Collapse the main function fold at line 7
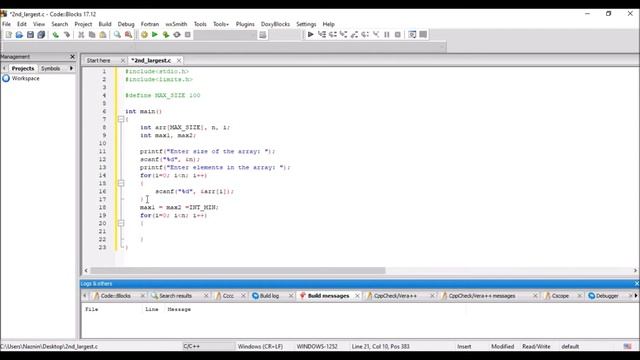Screen dimensions: 640x360 click(121, 119)
